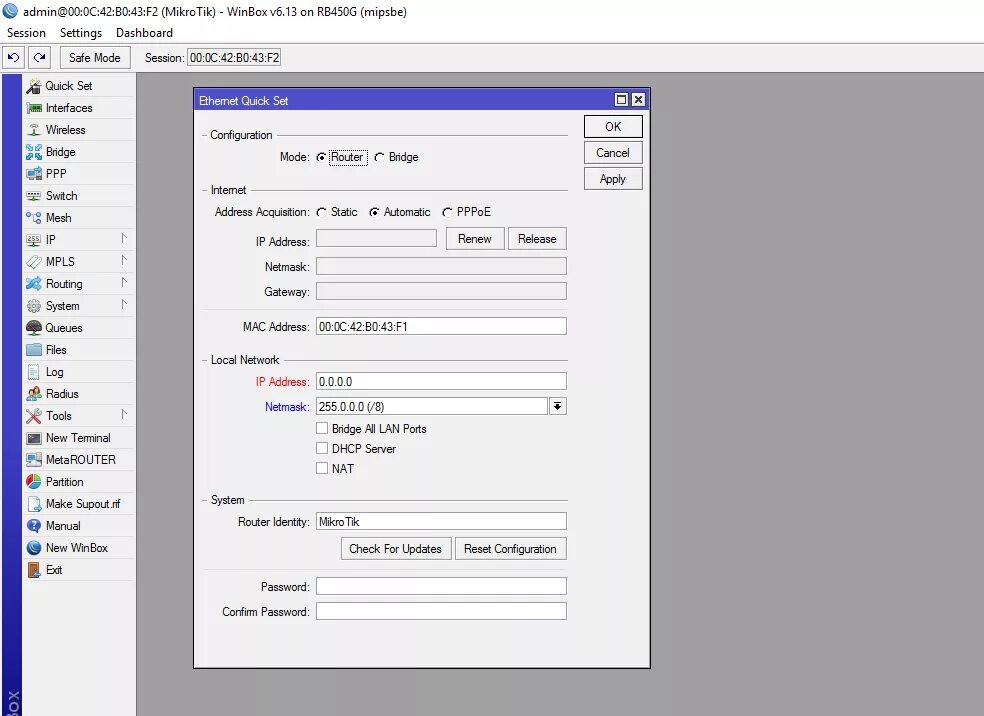Click OK in Ethernet Quick Set
984x716 pixels.
[x=613, y=127]
